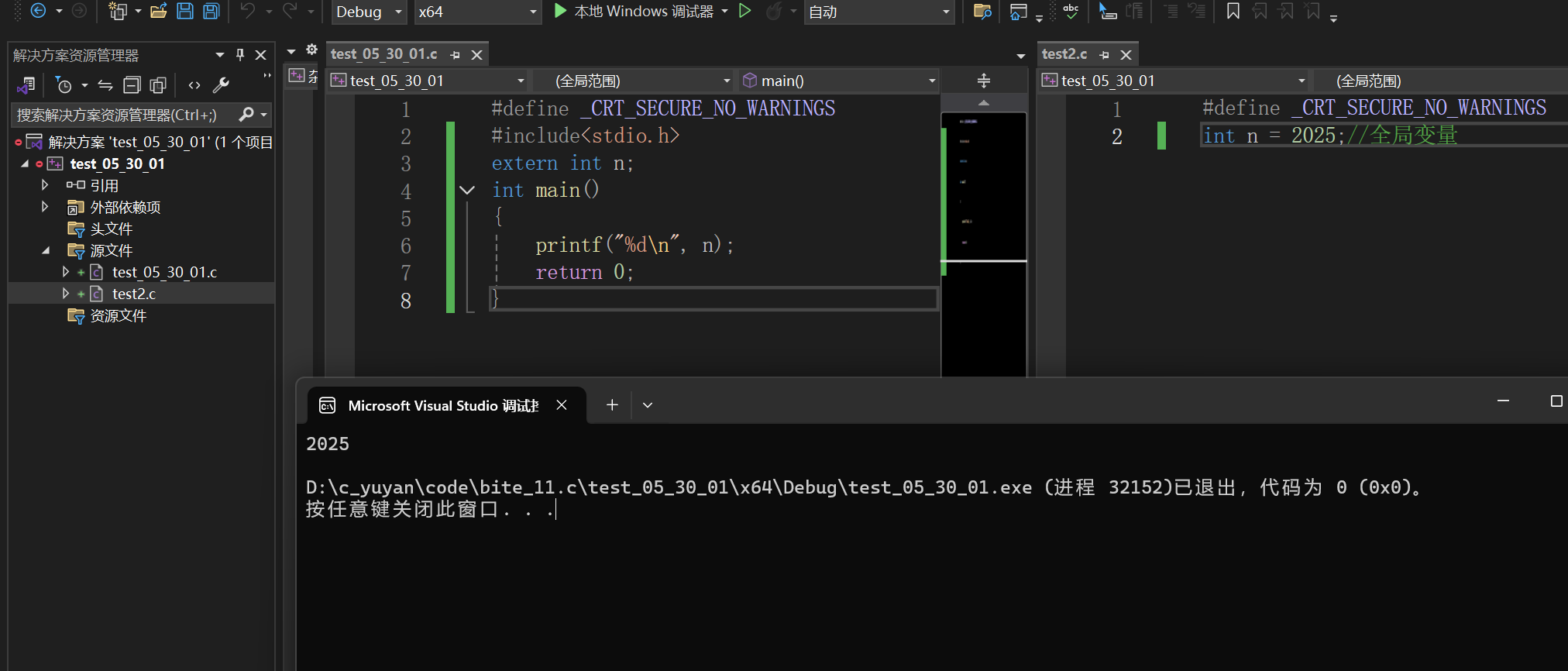
Task: Toggle pin on the test_05_30_01.c tab
Action: click(456, 55)
